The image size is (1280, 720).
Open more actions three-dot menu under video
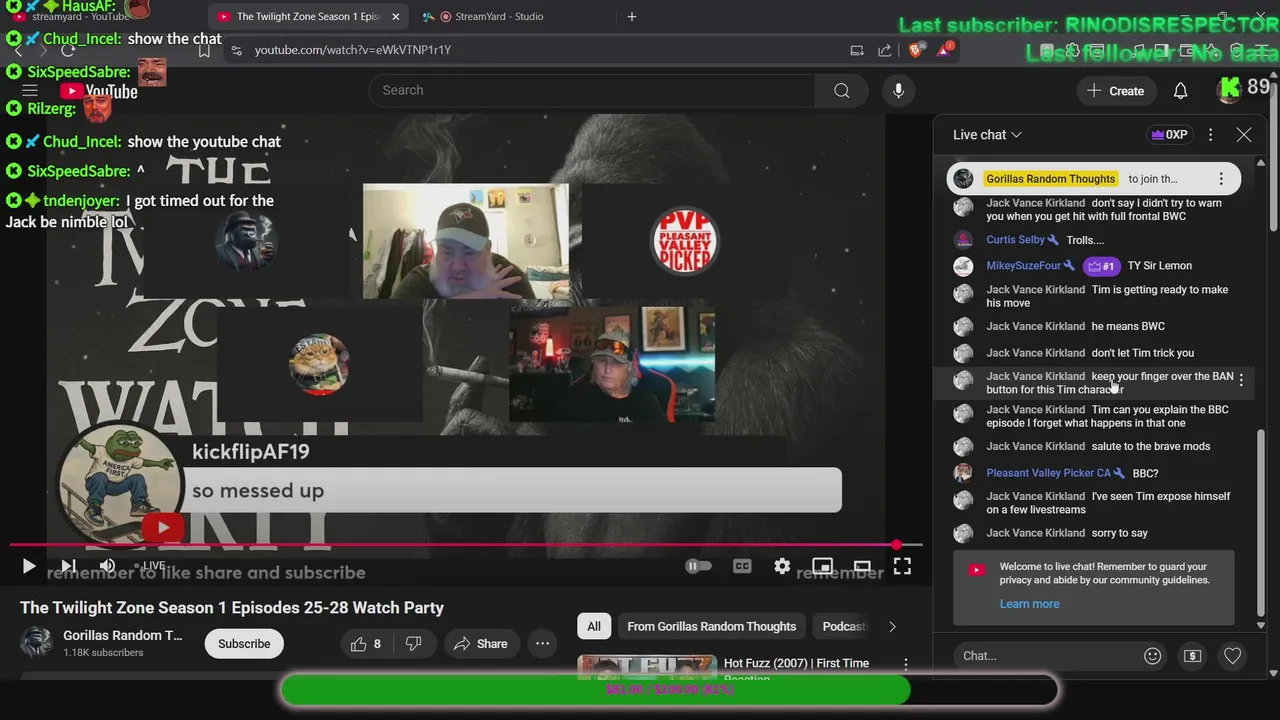[x=542, y=644]
